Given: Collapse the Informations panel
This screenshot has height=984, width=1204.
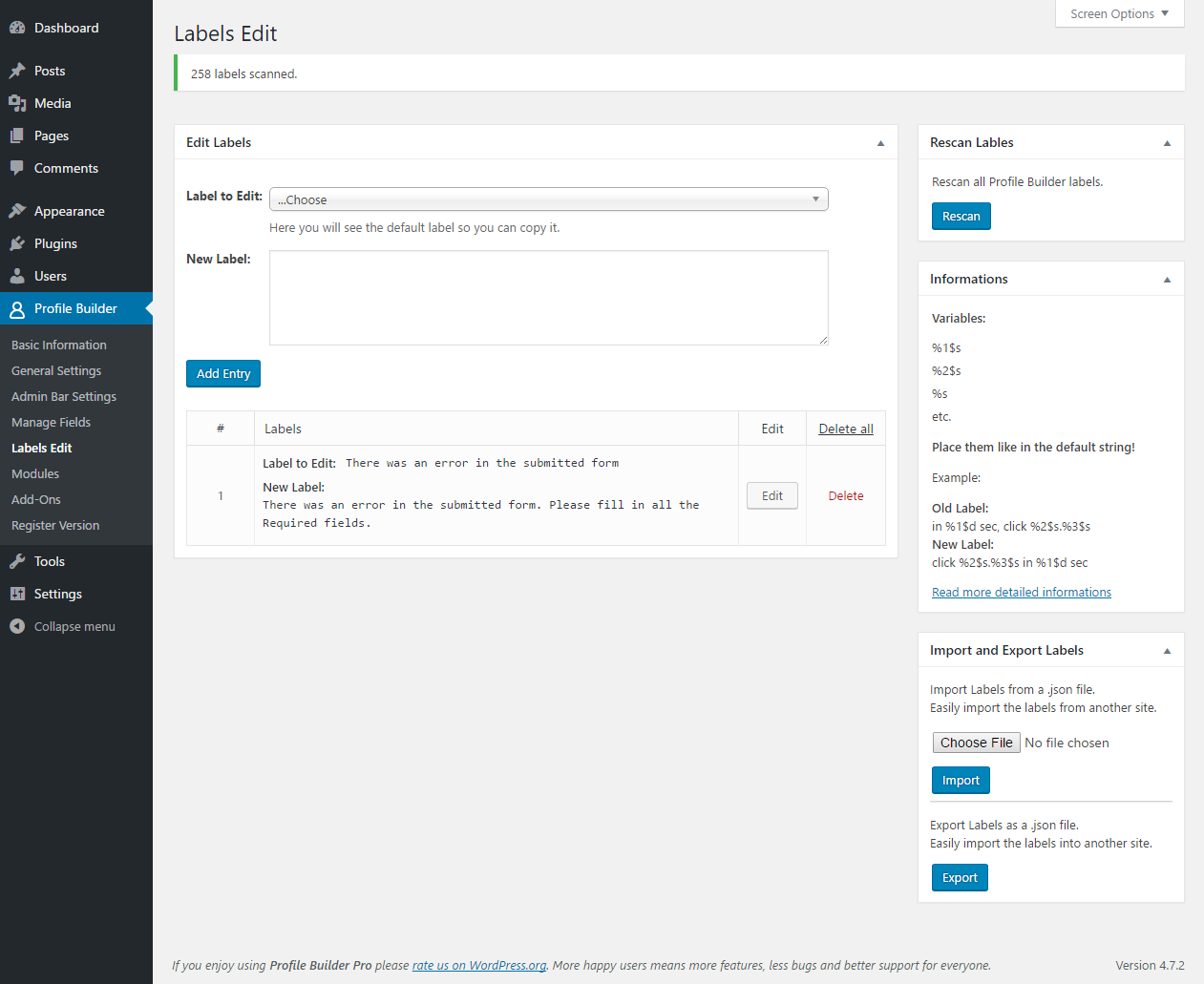Looking at the screenshot, I should (x=1167, y=280).
